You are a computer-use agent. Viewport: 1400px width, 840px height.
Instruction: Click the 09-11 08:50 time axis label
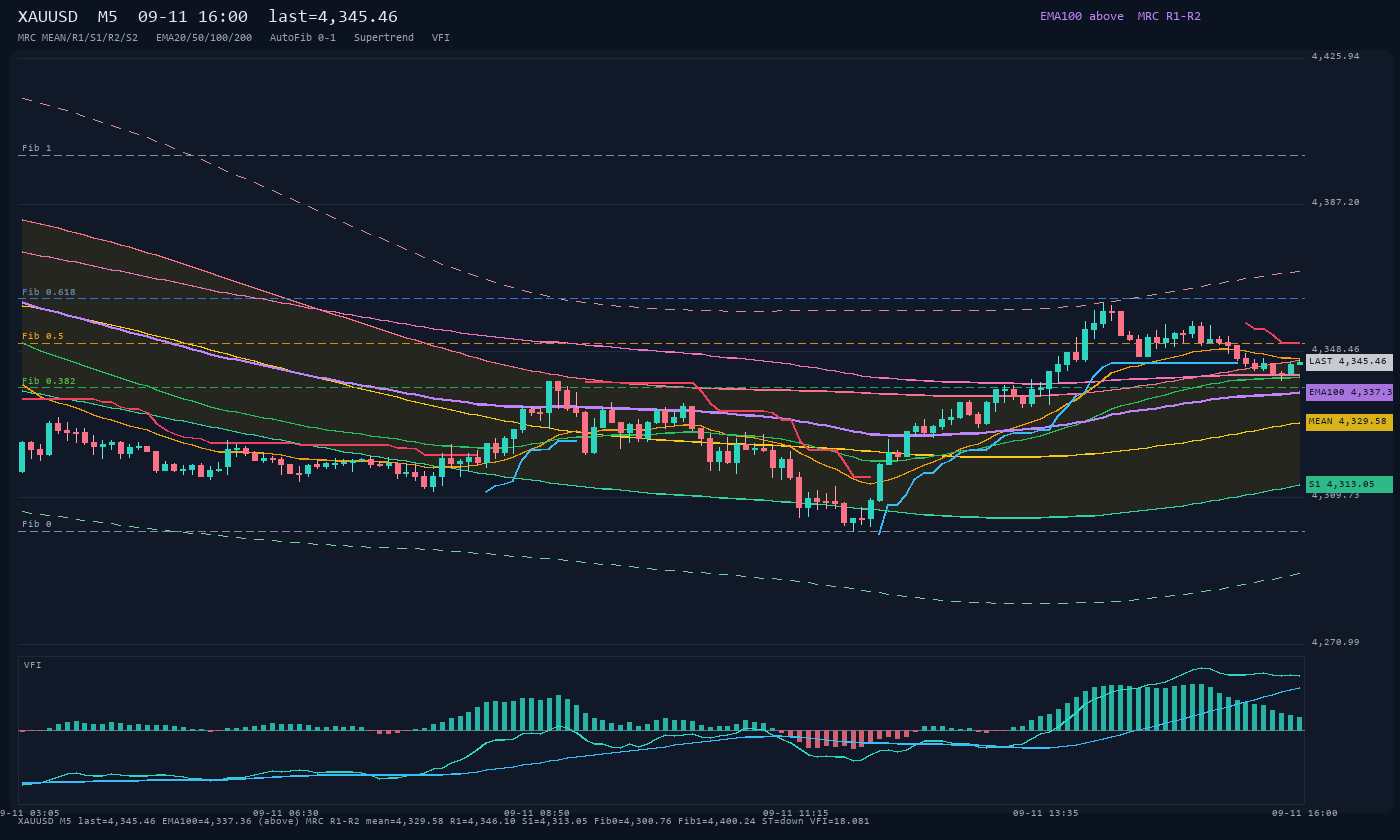pyautogui.click(x=537, y=813)
